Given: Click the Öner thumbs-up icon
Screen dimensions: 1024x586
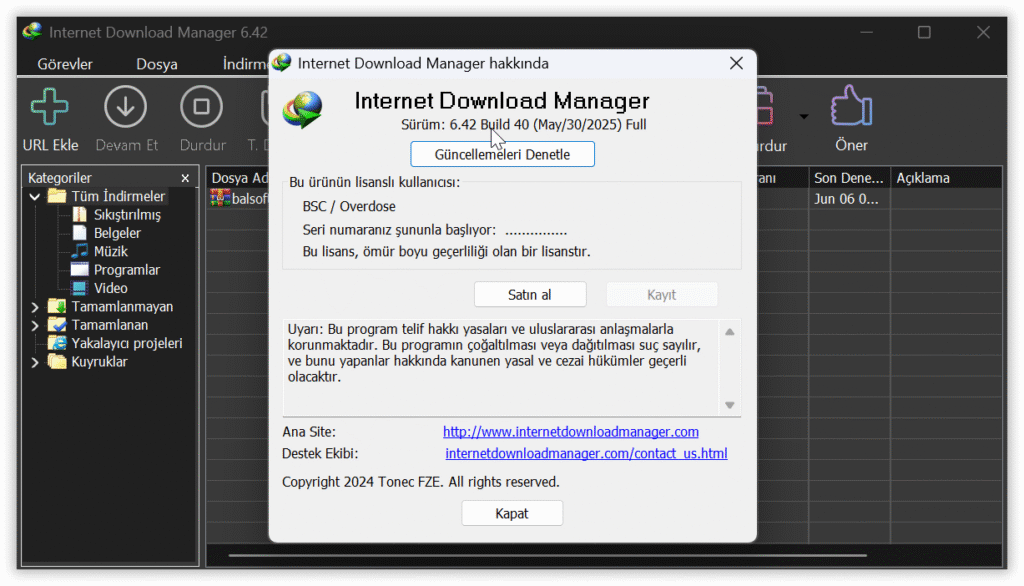Looking at the screenshot, I should click(851, 106).
